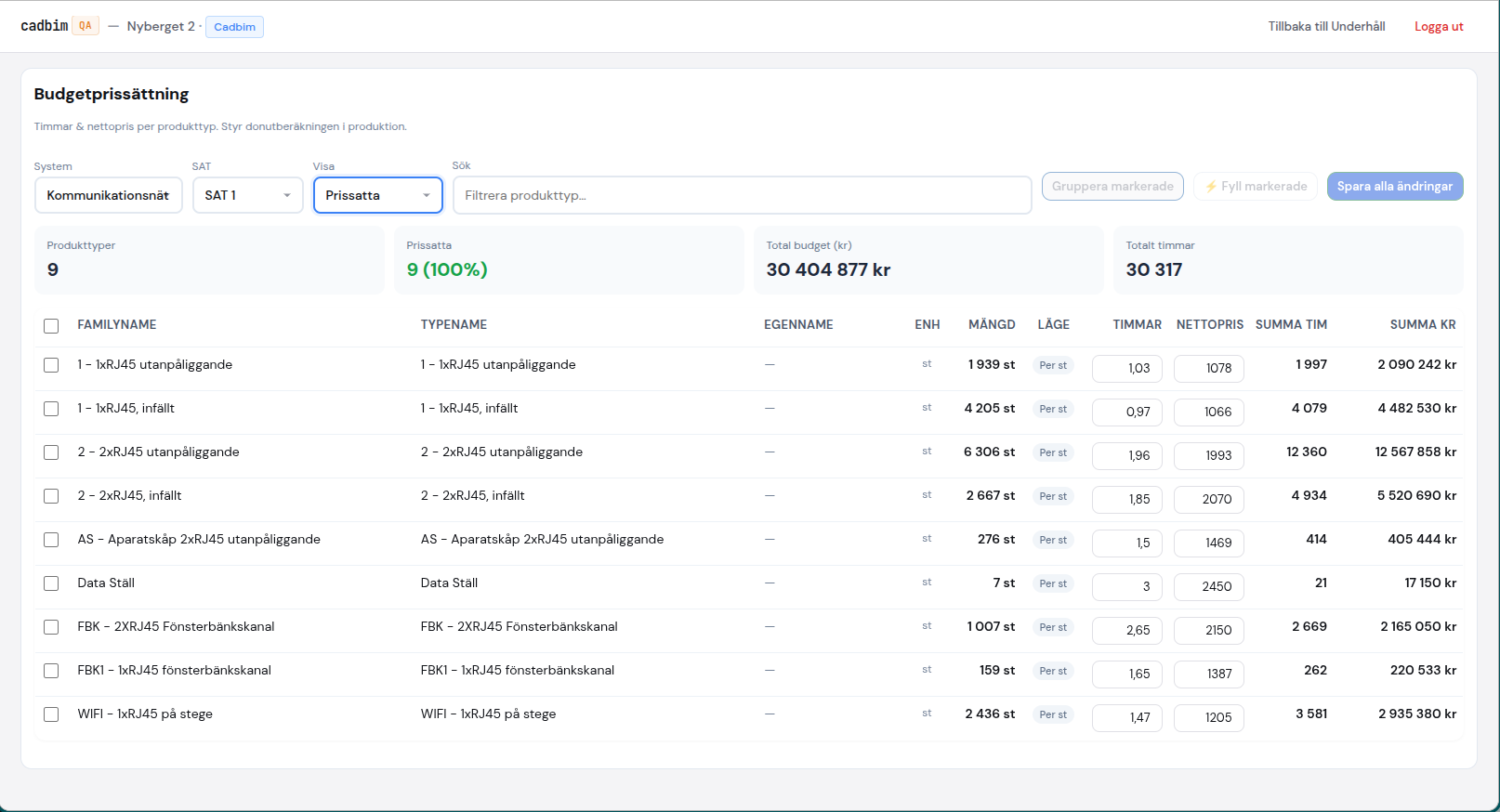Click the cadbim logo
This screenshot has width=1500, height=812.
point(45,26)
